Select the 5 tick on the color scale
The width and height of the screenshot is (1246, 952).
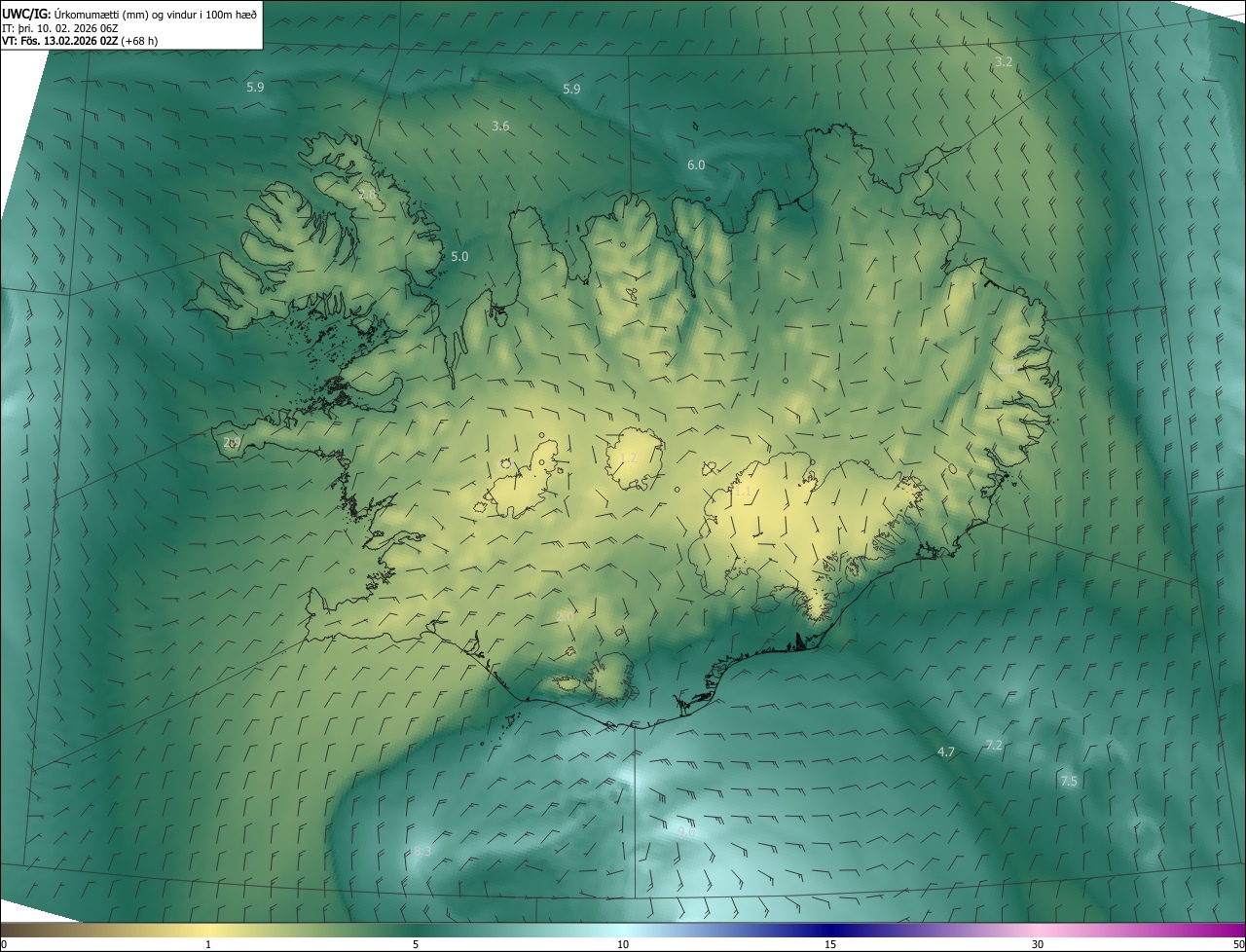(x=416, y=944)
